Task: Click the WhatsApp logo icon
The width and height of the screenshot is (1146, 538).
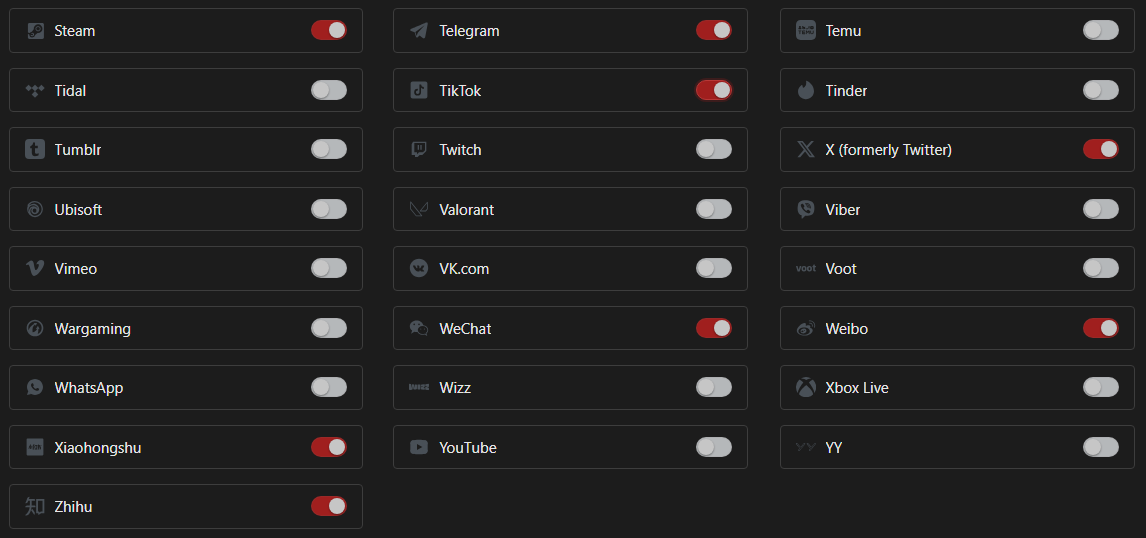Action: pos(35,388)
